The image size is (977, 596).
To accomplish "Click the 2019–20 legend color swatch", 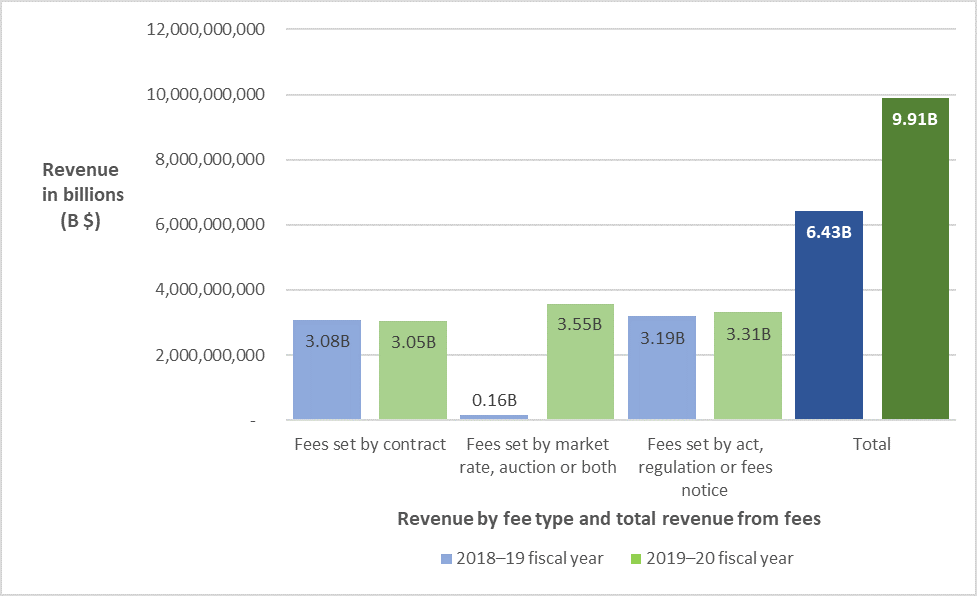I will pos(637,559).
